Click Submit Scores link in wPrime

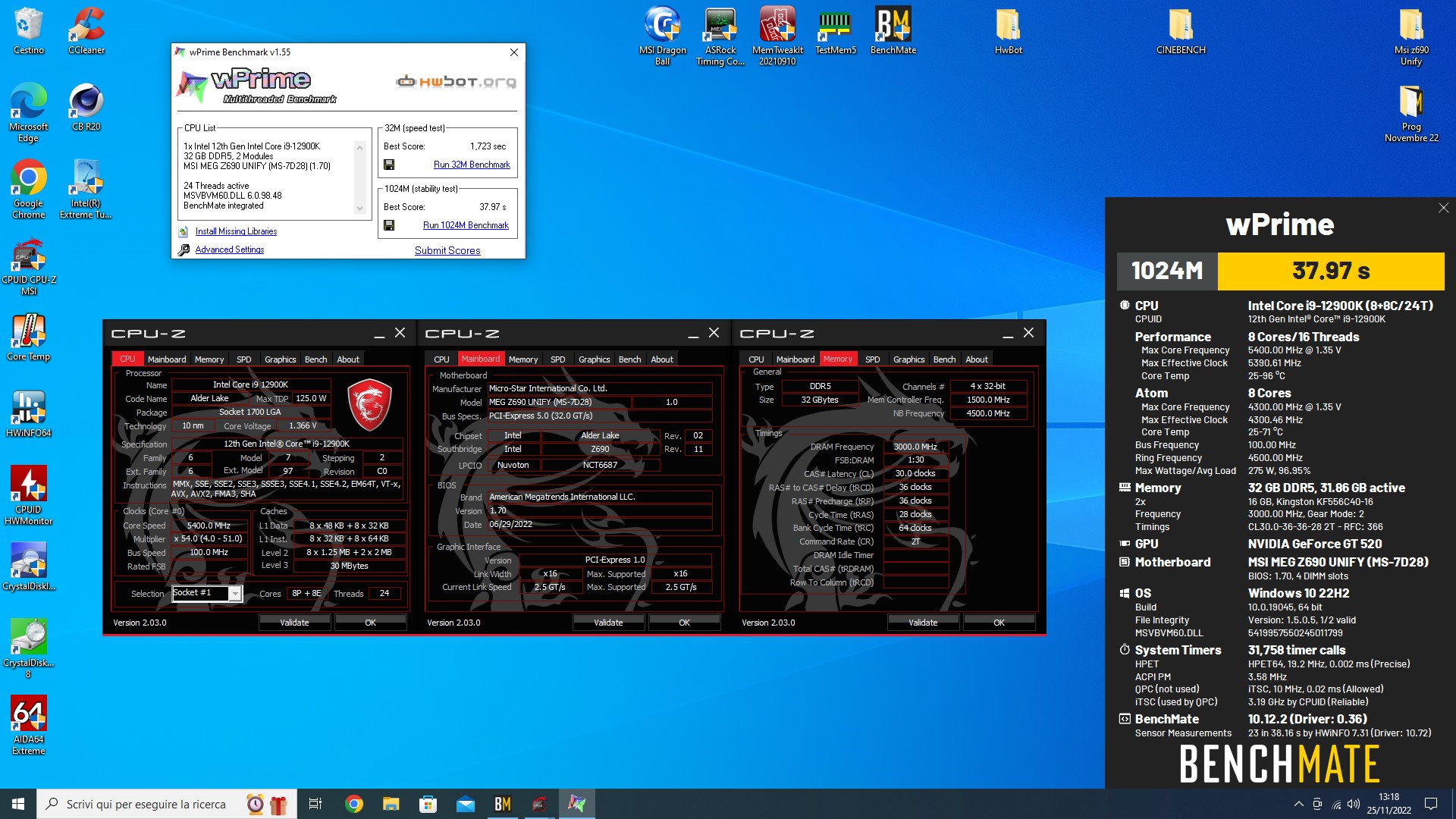(x=447, y=250)
